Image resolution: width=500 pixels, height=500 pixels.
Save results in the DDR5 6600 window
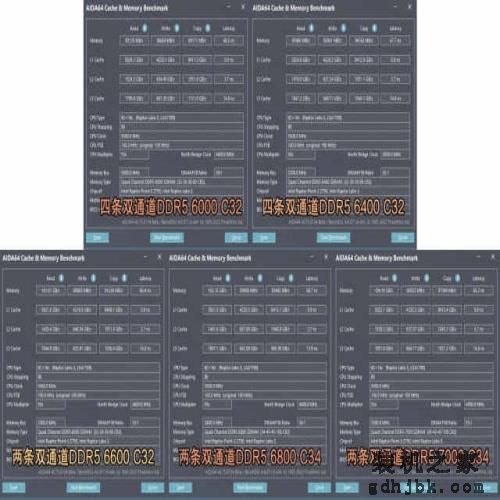point(14,488)
